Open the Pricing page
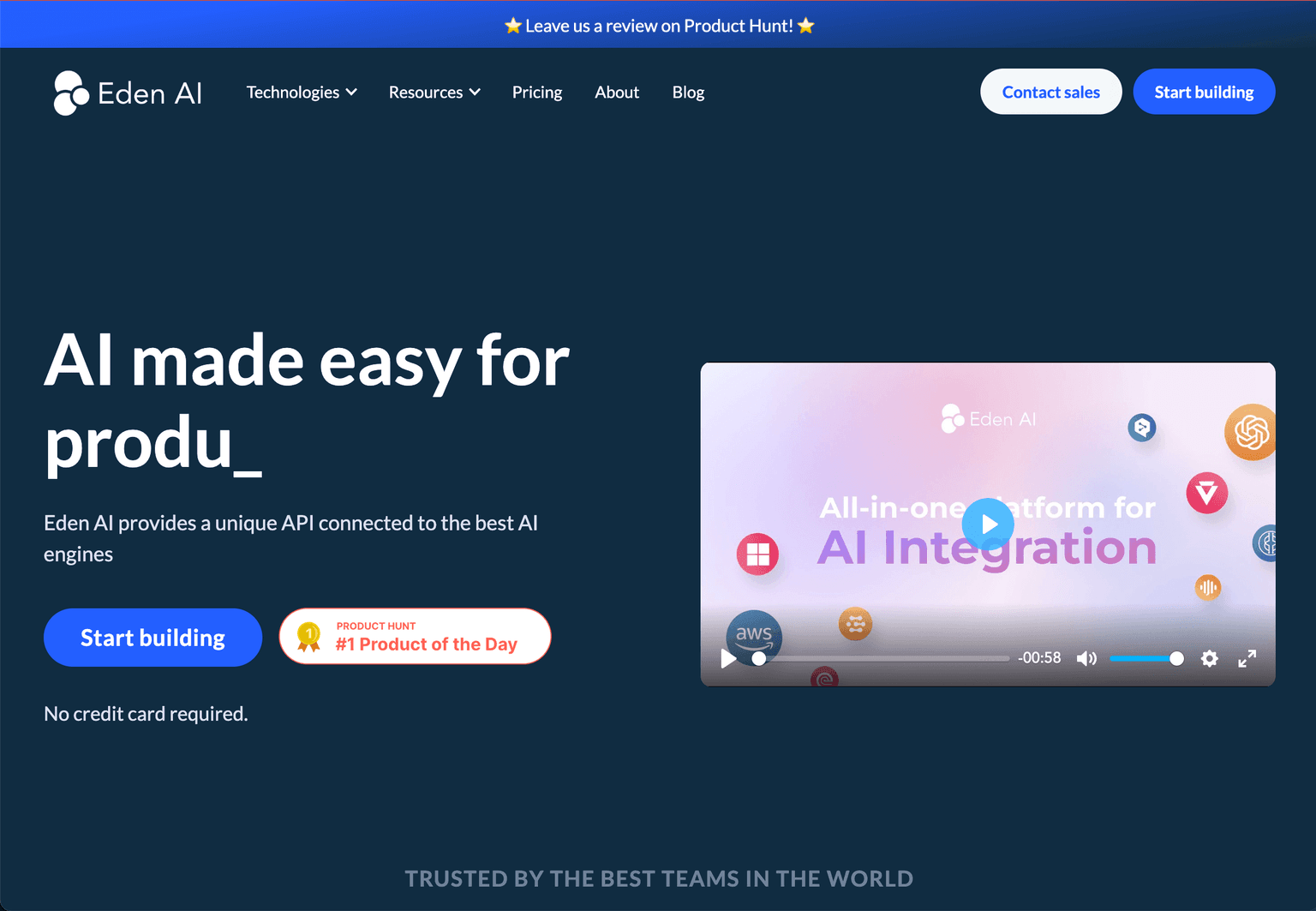This screenshot has width=1316, height=911. [x=537, y=92]
